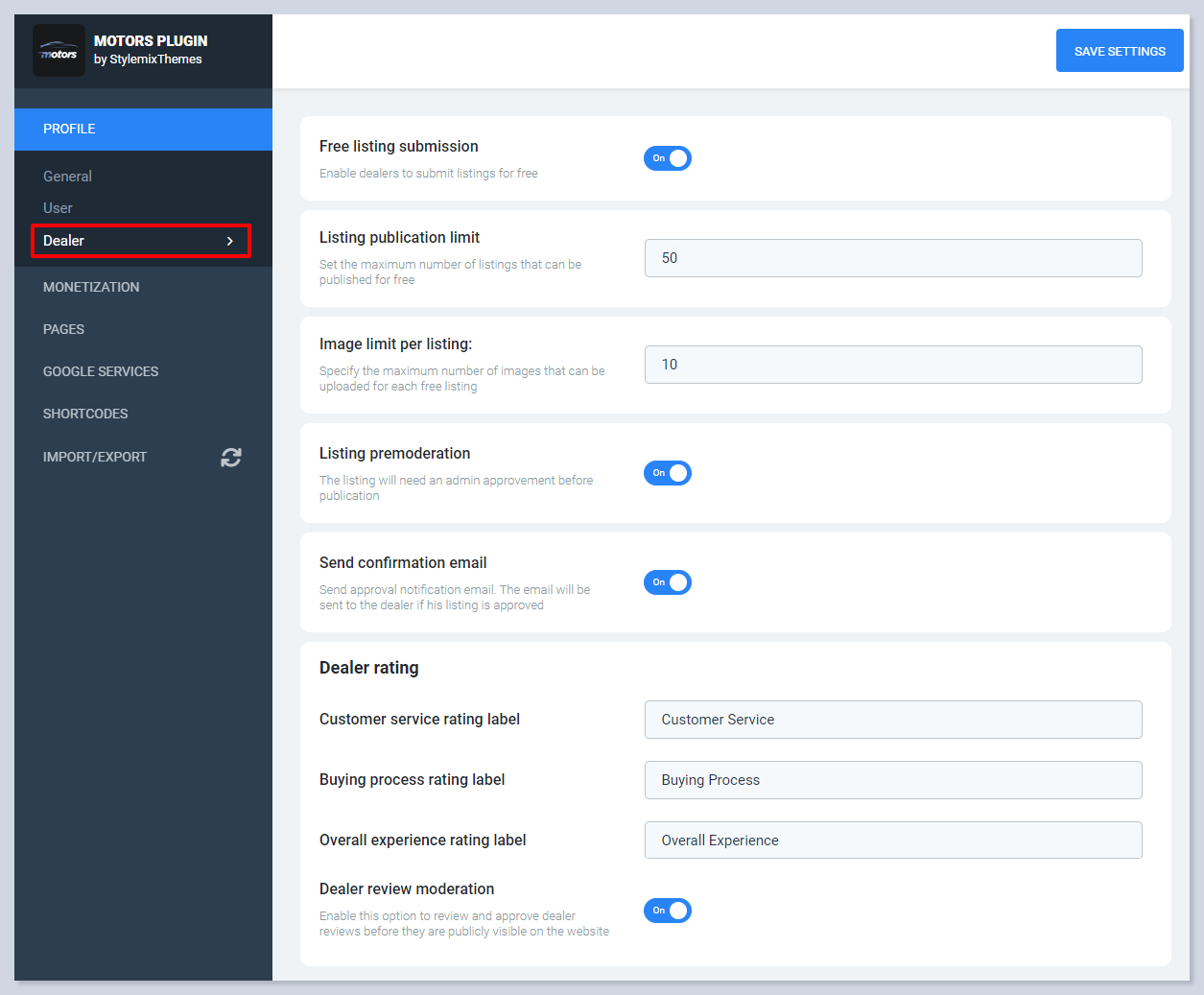Edit the Customer service rating label field
Viewport: 1204px width, 995px height.
click(892, 720)
